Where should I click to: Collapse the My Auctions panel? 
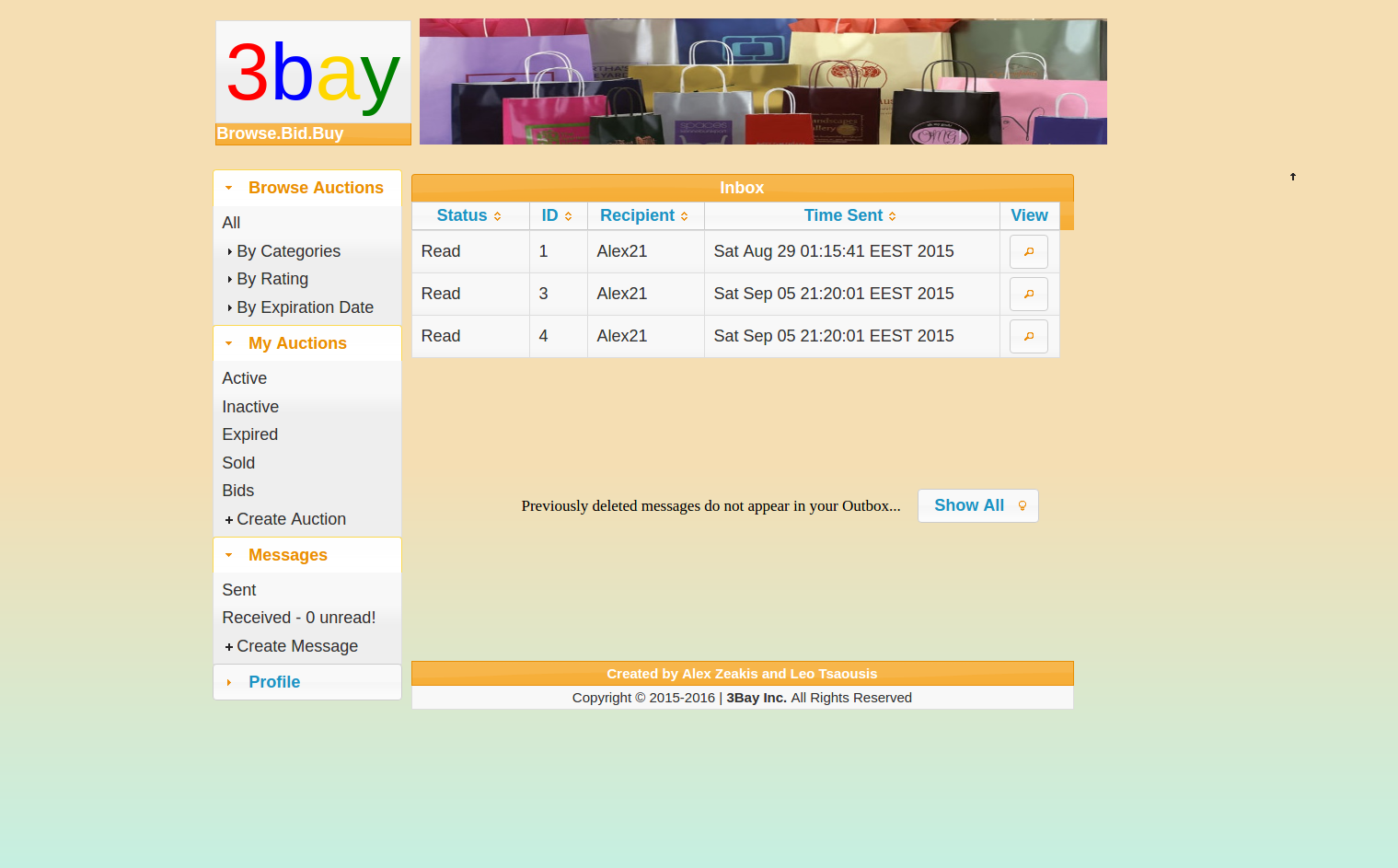pos(307,343)
